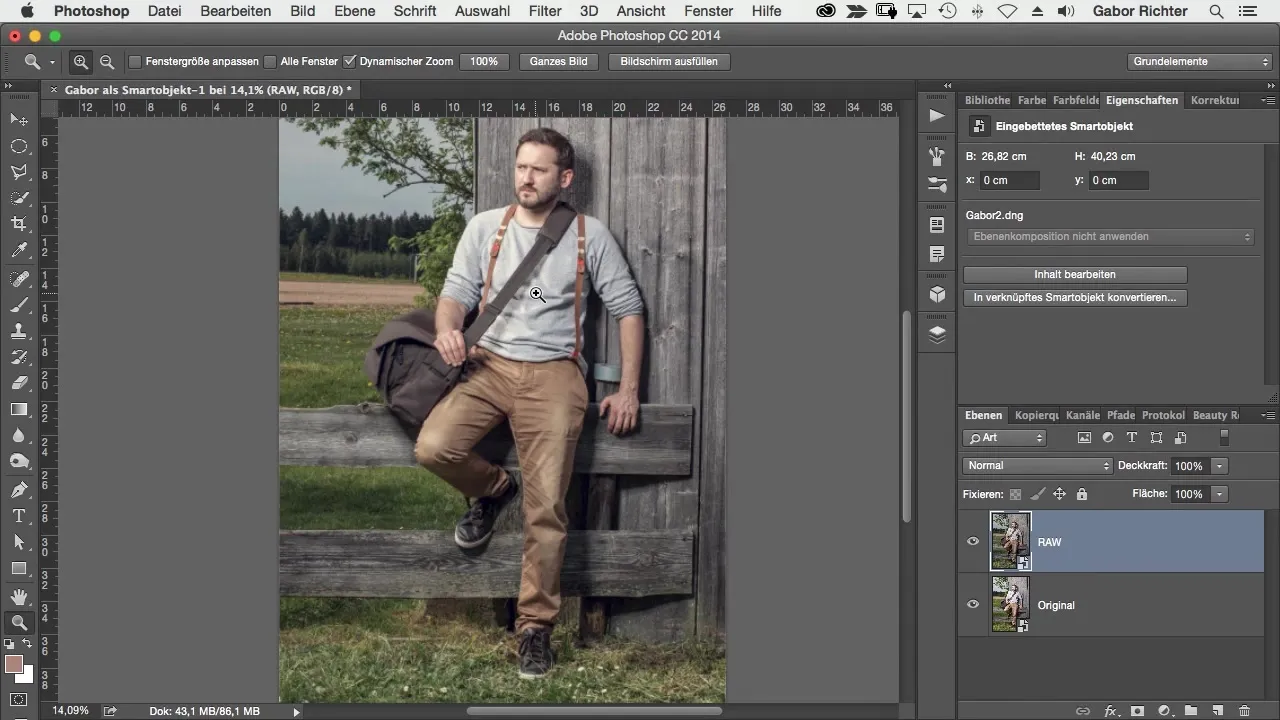Viewport: 1280px width, 720px height.
Task: Open Deckkraft opacity dropdown arrow
Action: coord(1219,466)
